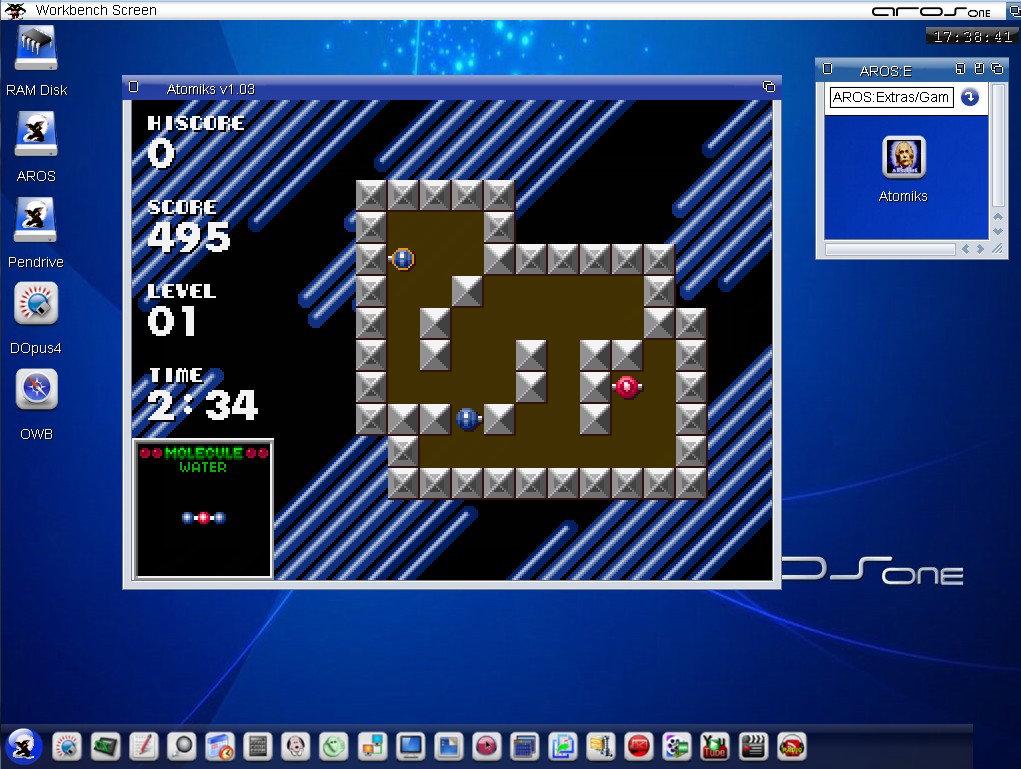The height and width of the screenshot is (769, 1021).
Task: Click the YouTube icon in the dock
Action: coord(715,746)
